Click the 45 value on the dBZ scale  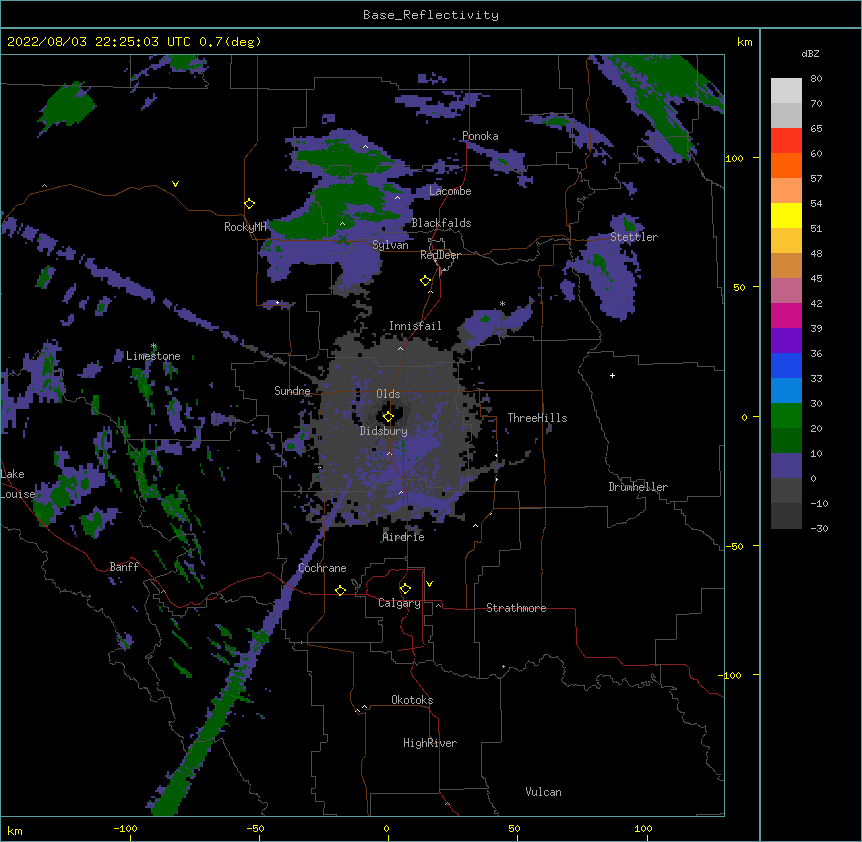point(816,279)
